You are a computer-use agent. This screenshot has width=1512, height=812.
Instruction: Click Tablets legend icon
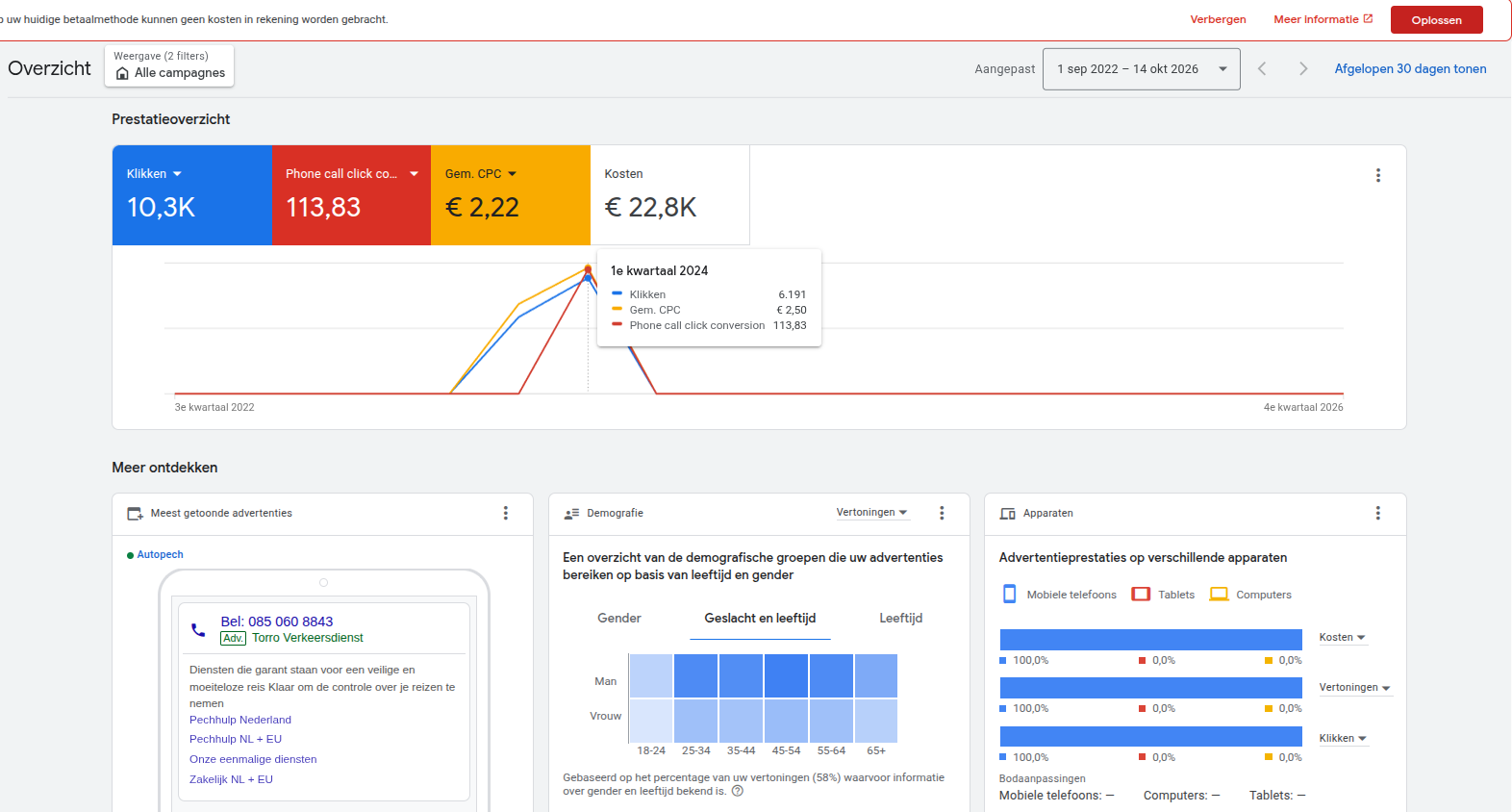(1141, 594)
